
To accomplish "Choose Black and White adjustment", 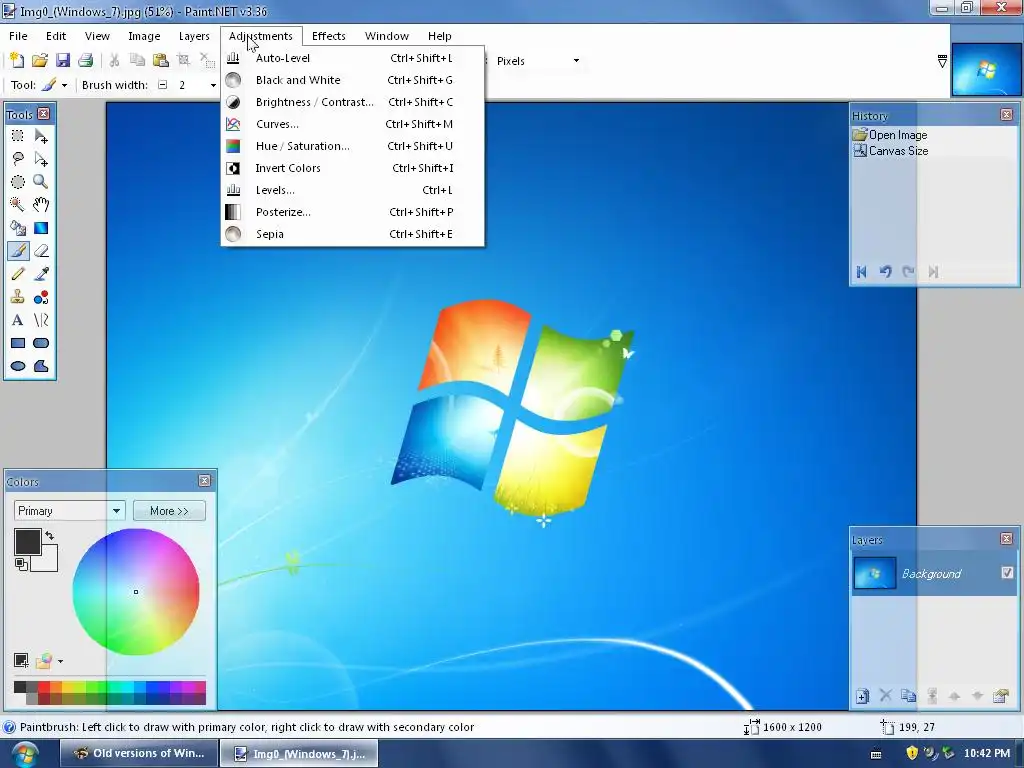I will [x=353, y=80].
